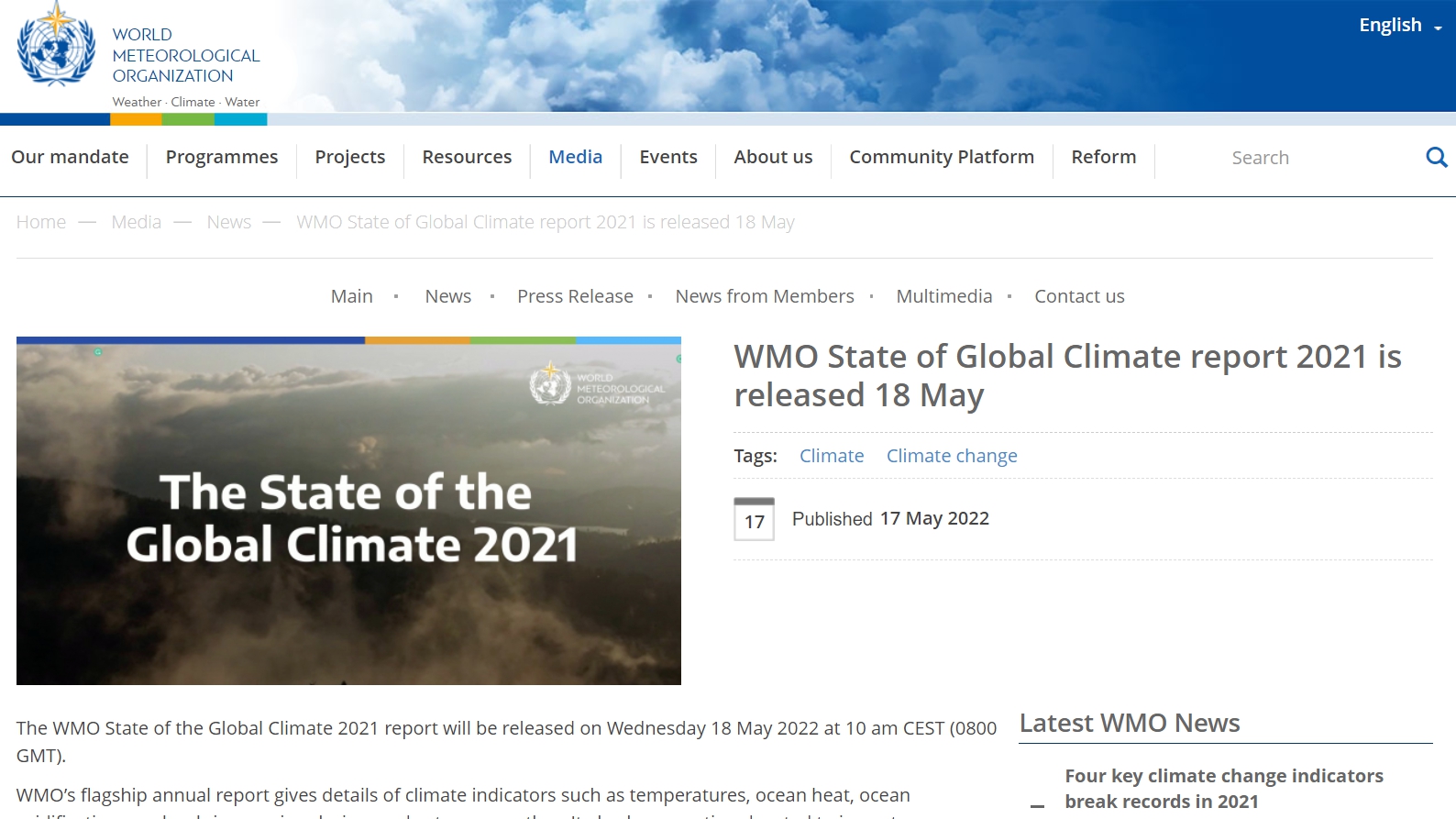Open the Programmes menu item

pos(221,157)
